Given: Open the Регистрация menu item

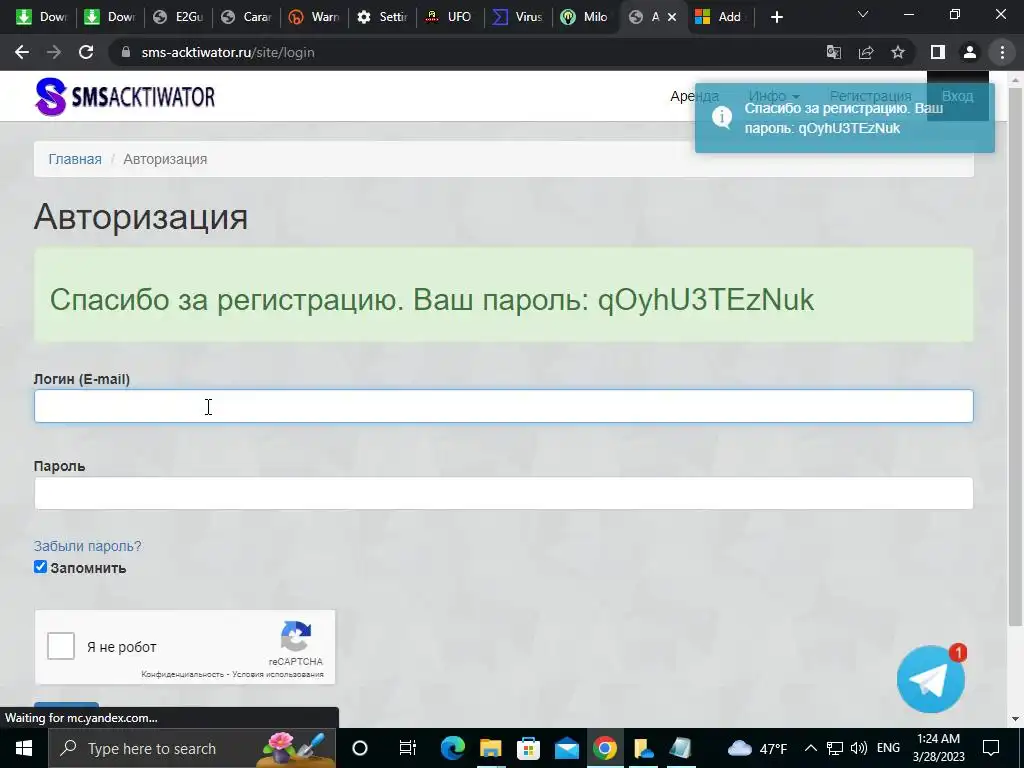Looking at the screenshot, I should tap(871, 96).
